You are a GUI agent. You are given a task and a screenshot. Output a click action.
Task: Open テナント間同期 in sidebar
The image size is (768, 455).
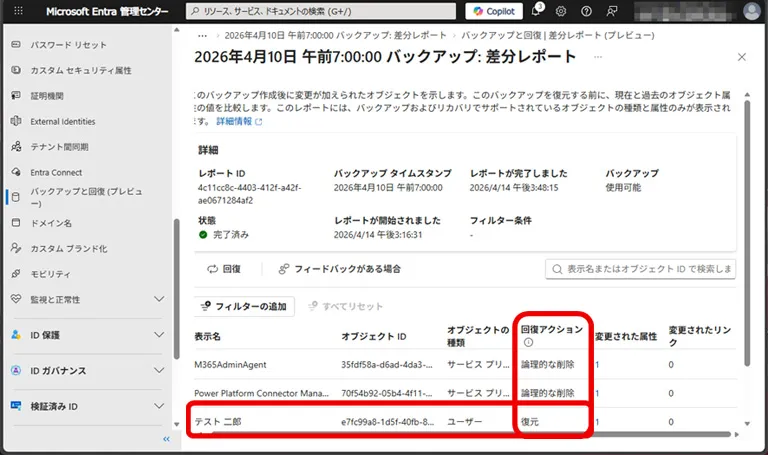tap(59, 147)
